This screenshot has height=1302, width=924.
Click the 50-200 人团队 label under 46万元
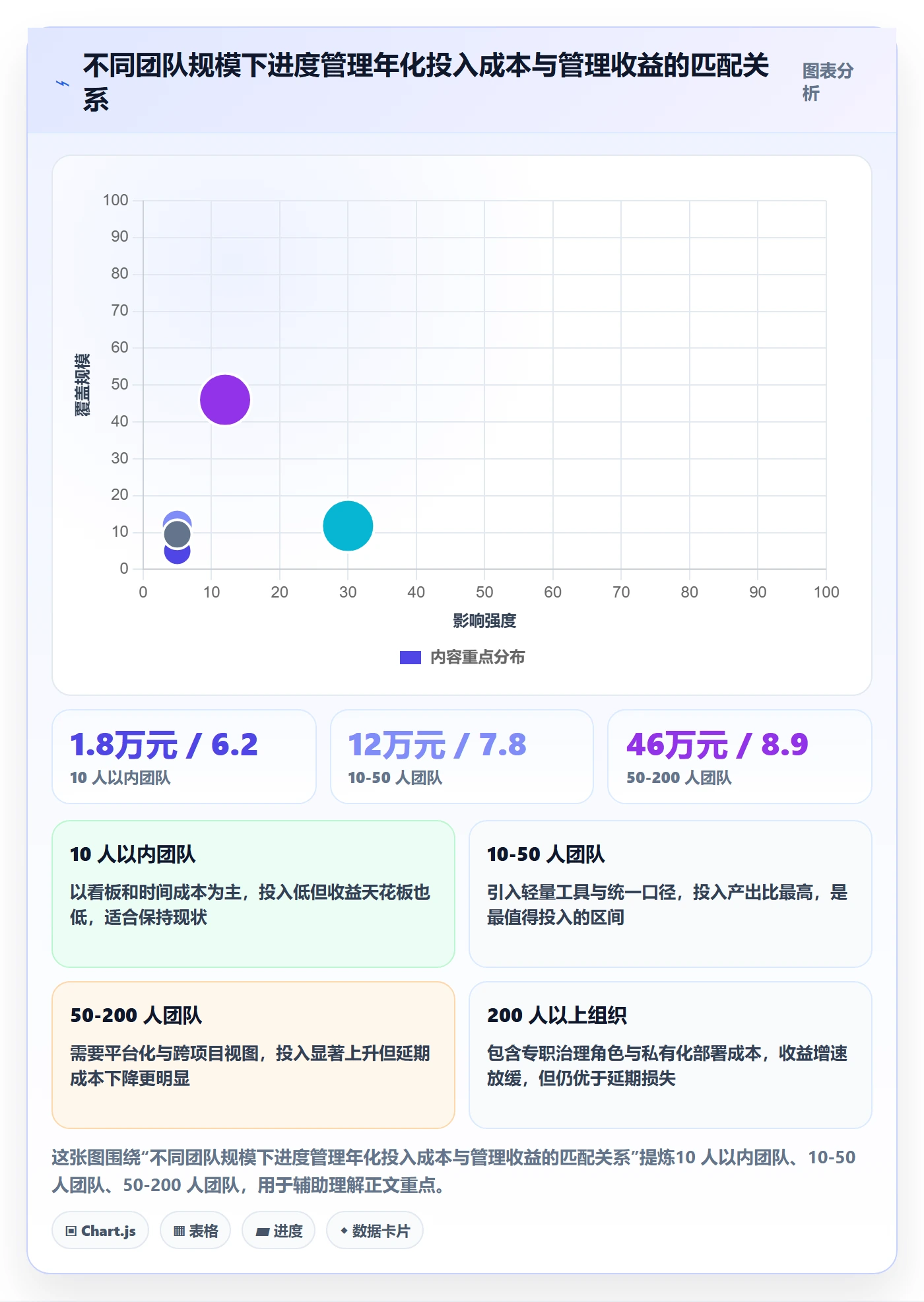click(x=679, y=778)
